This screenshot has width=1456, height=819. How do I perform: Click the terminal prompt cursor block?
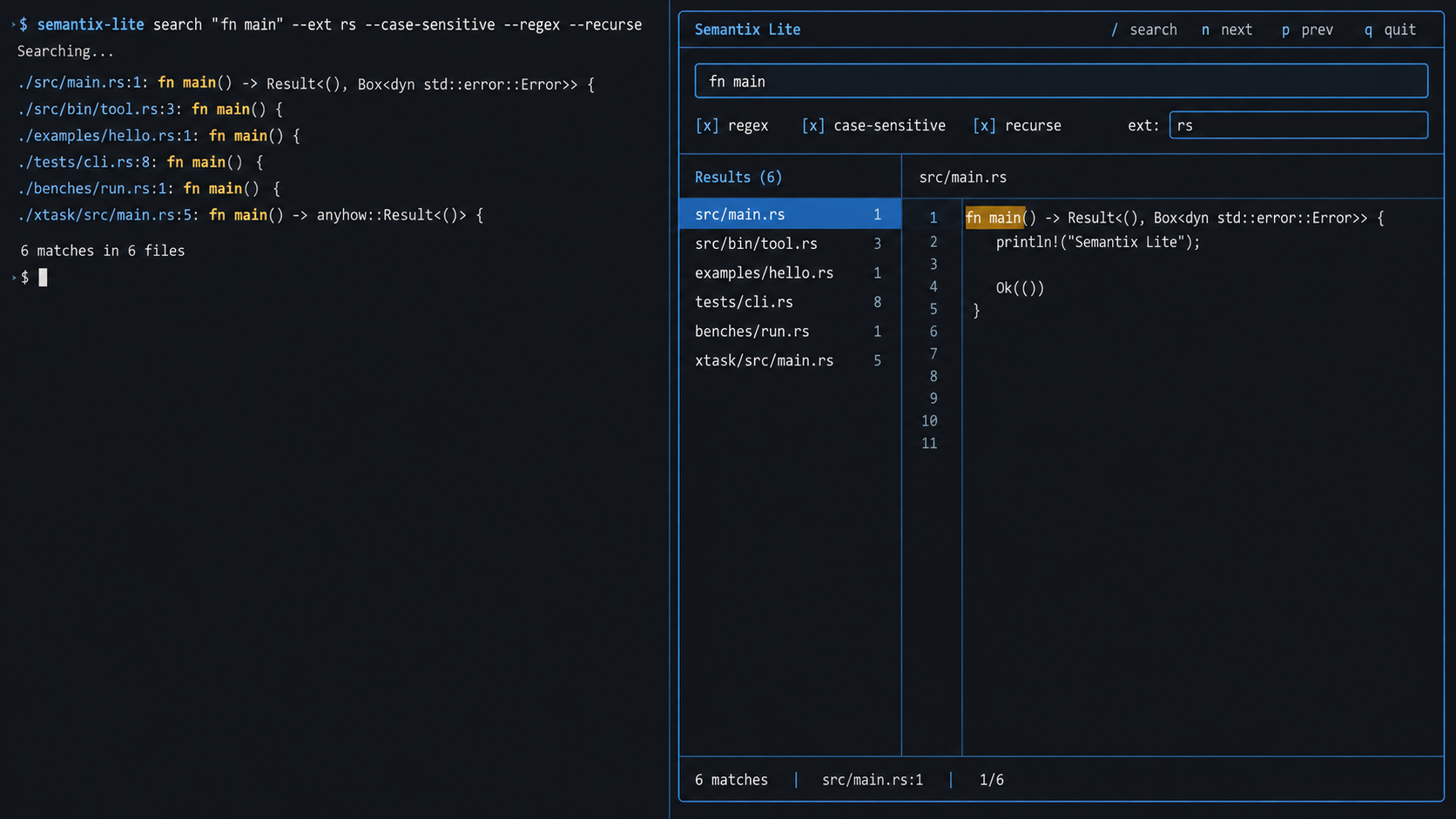click(43, 277)
